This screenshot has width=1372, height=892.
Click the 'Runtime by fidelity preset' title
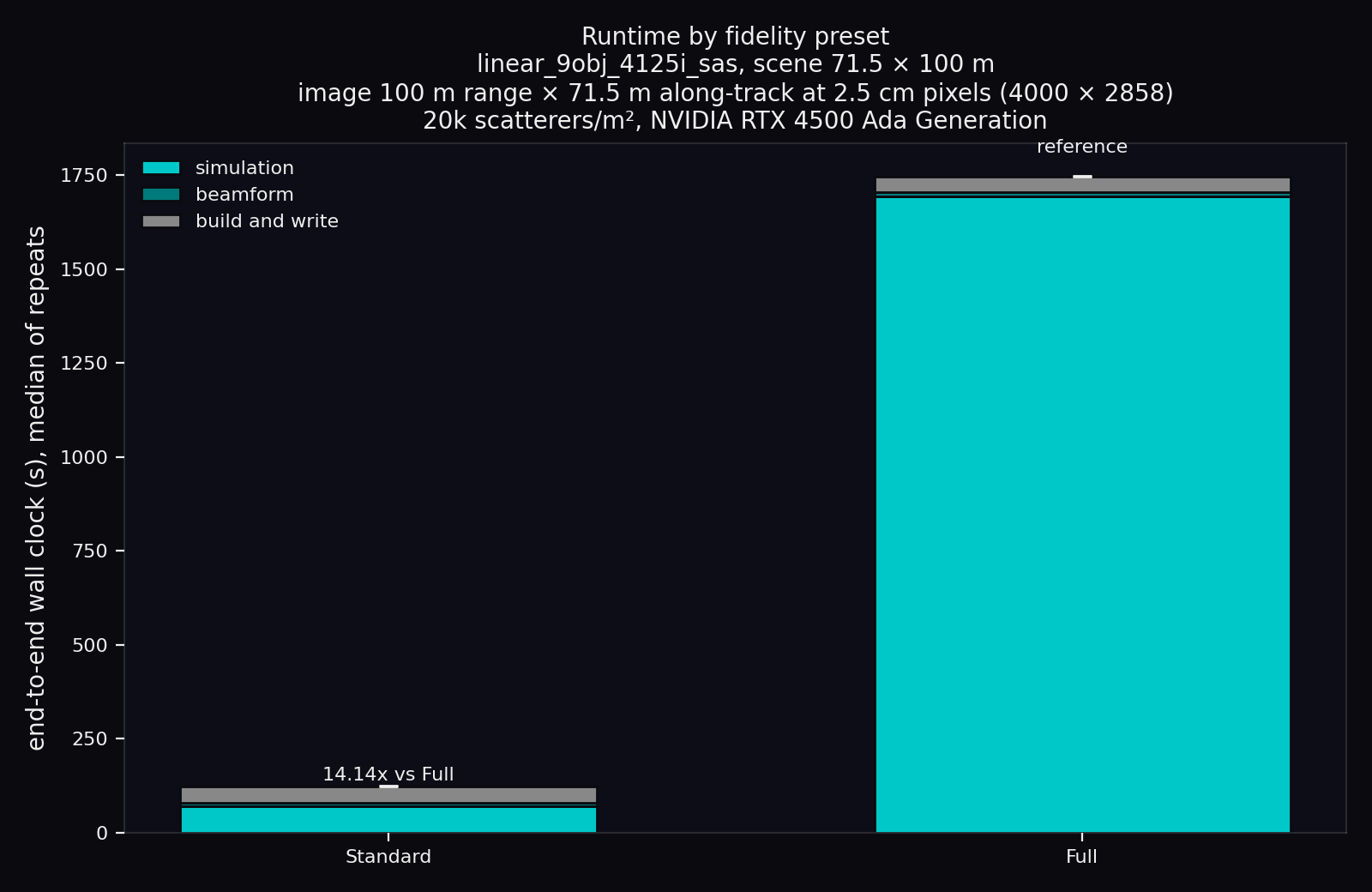736,37
